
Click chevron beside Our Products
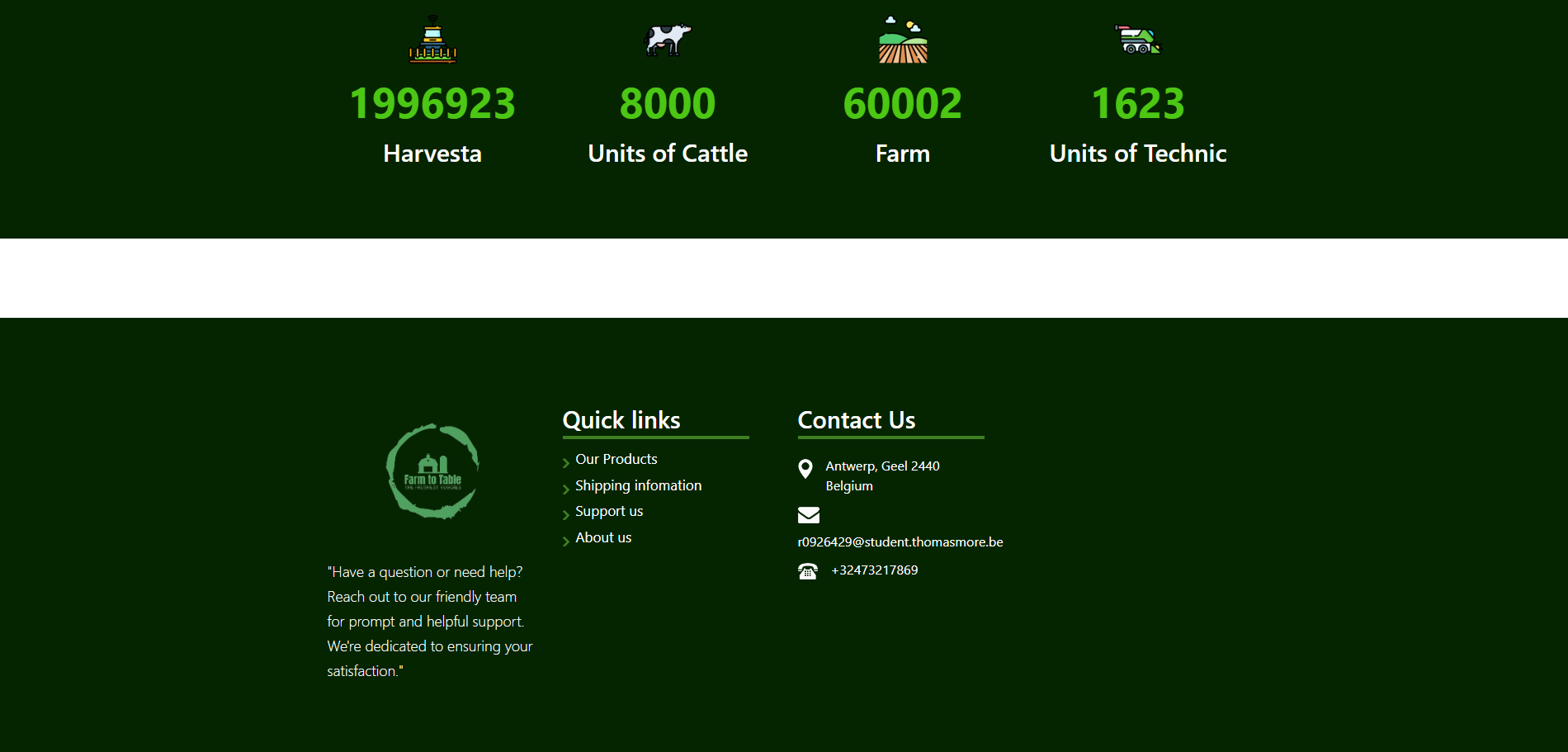[x=566, y=463]
